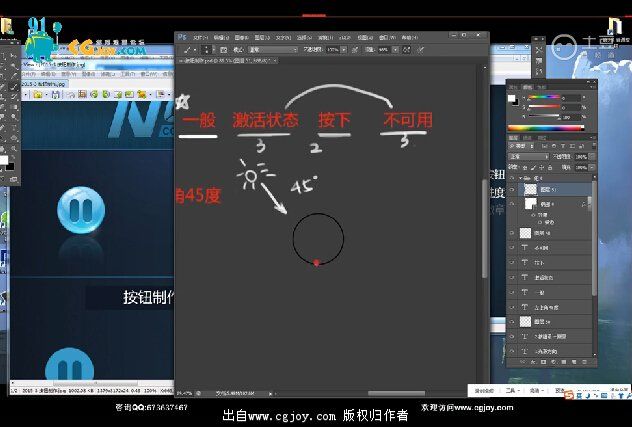This screenshot has width=632, height=427.
Task: Create new layer icon at panel bottom
Action: point(574,362)
